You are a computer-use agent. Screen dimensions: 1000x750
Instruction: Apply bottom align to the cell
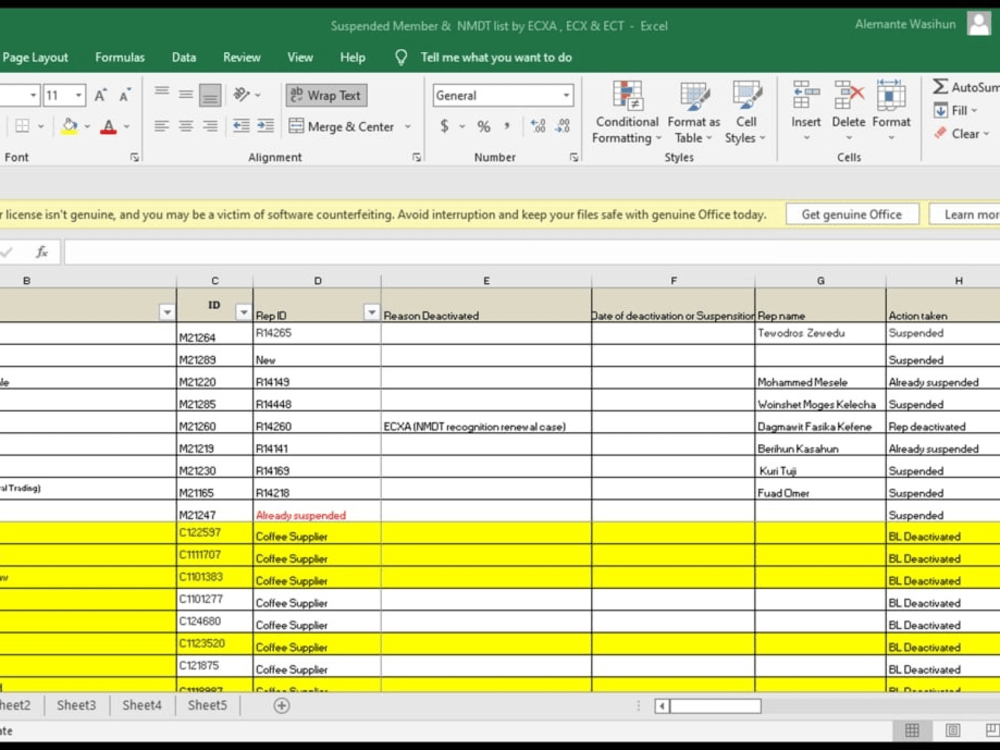pos(210,96)
